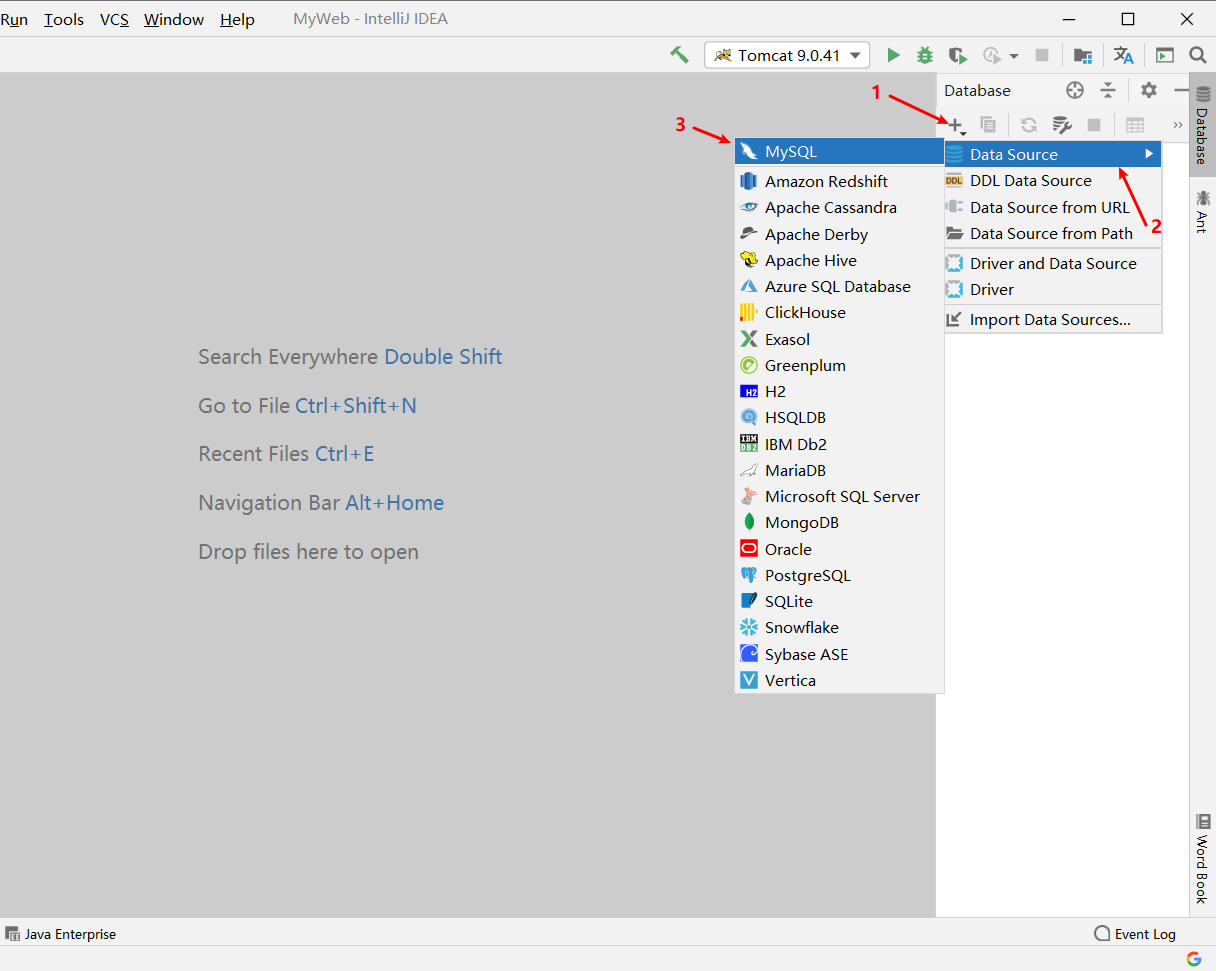Click the Search Everywhere magnifier icon
Image resolution: width=1216 pixels, height=971 pixels.
tap(1198, 55)
